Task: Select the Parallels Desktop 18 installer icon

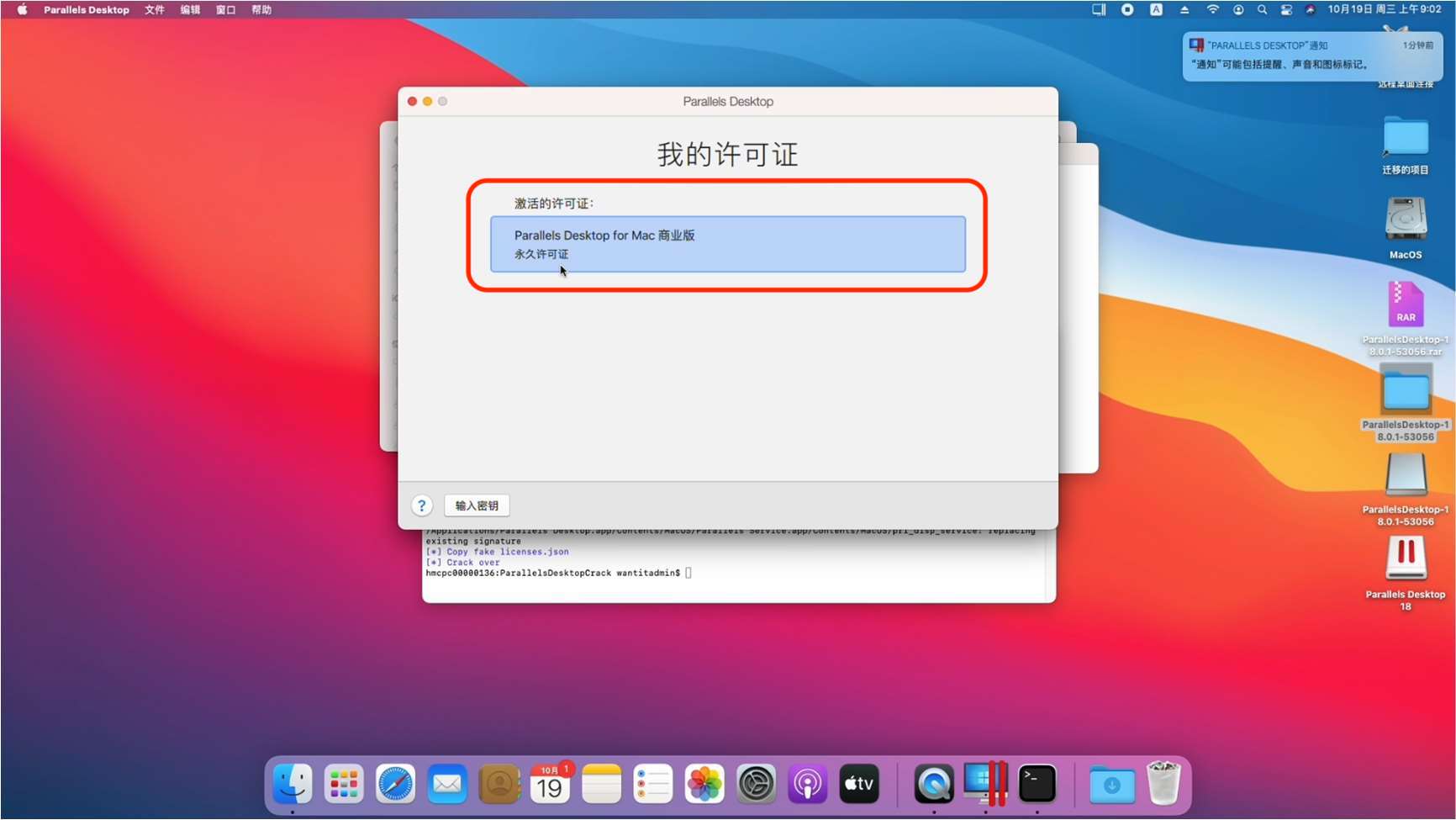Action: [x=1406, y=558]
